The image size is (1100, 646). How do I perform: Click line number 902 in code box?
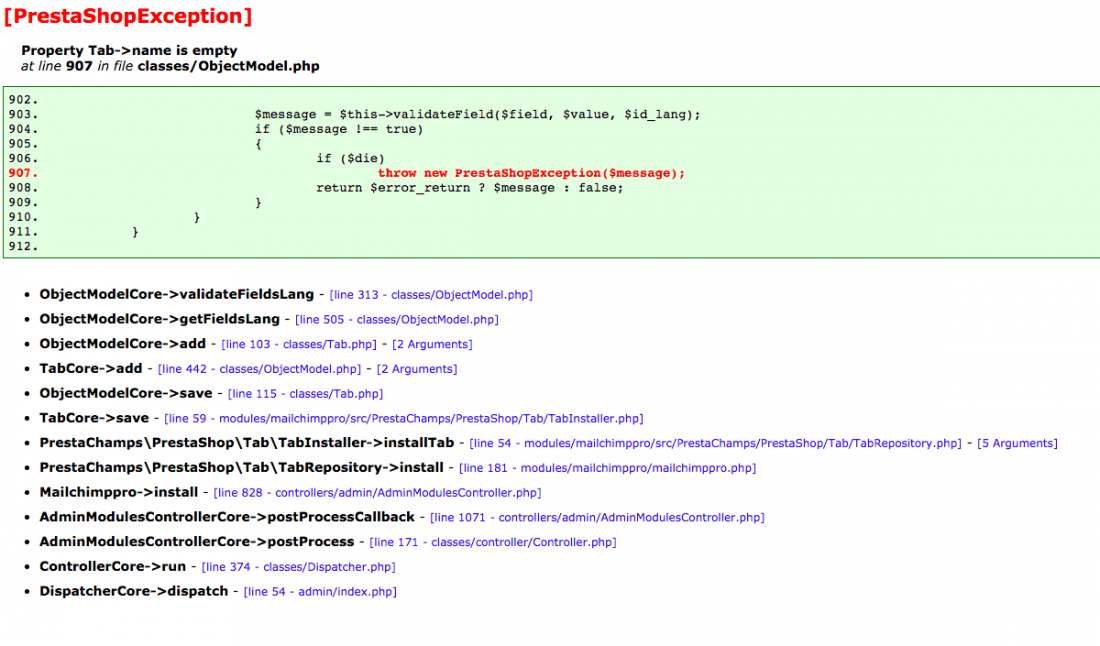coord(23,100)
